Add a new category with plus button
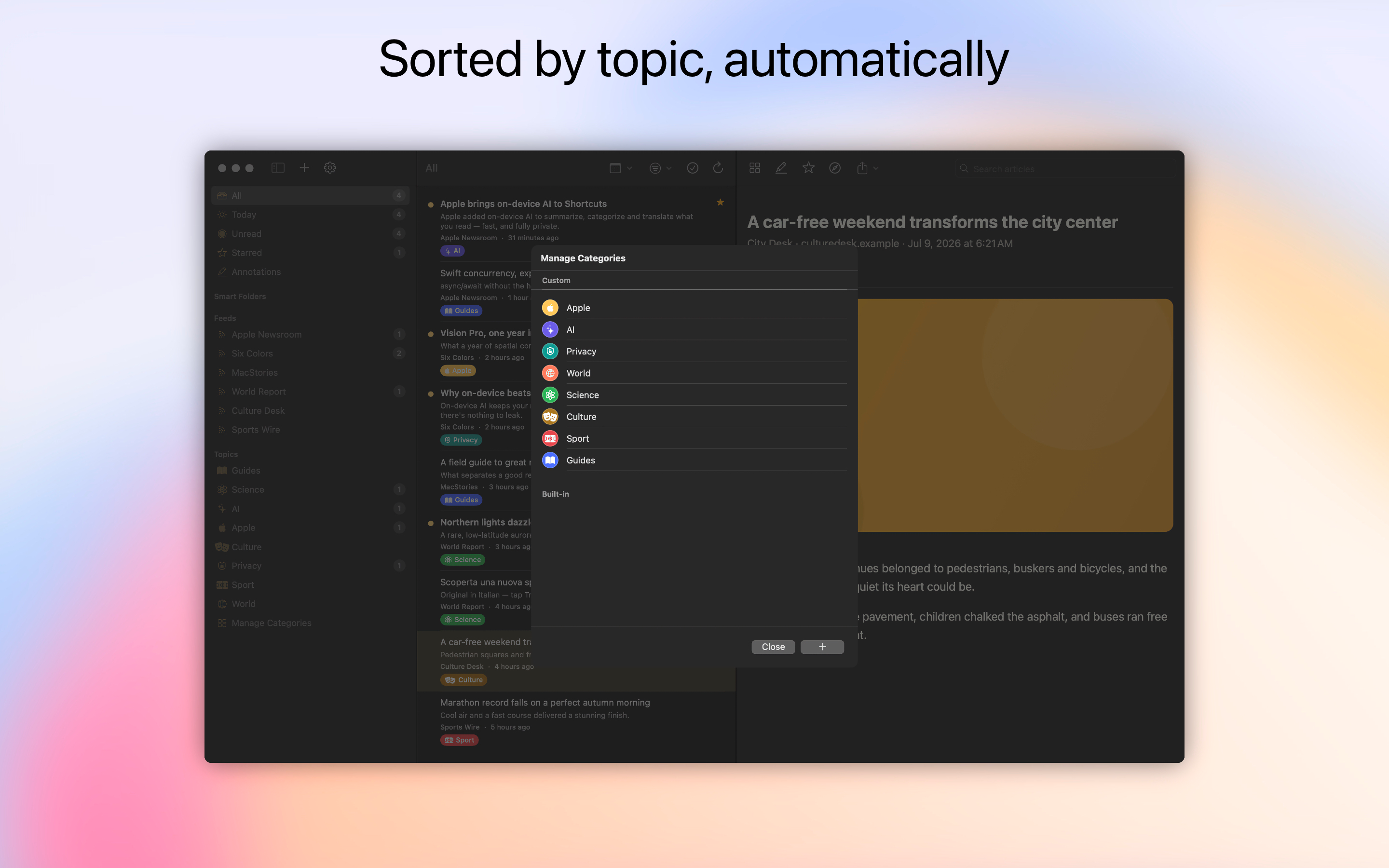 point(822,647)
